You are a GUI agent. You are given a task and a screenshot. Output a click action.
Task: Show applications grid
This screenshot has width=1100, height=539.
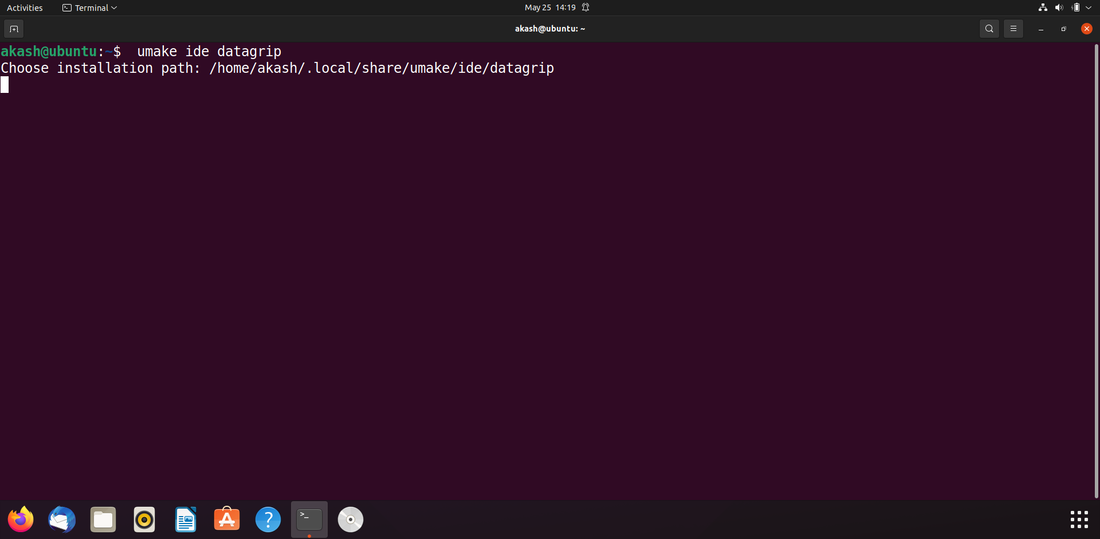[x=1079, y=519]
